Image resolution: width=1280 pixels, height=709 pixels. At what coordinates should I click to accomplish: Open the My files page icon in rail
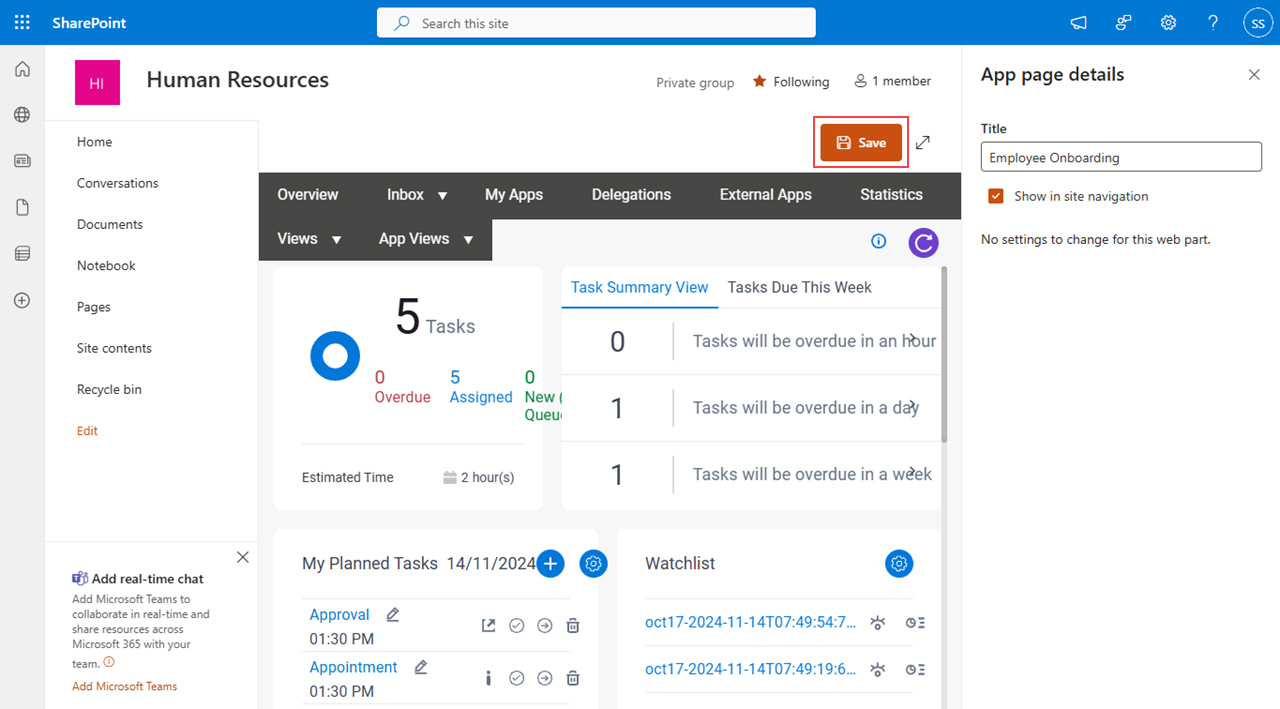tap(22, 207)
